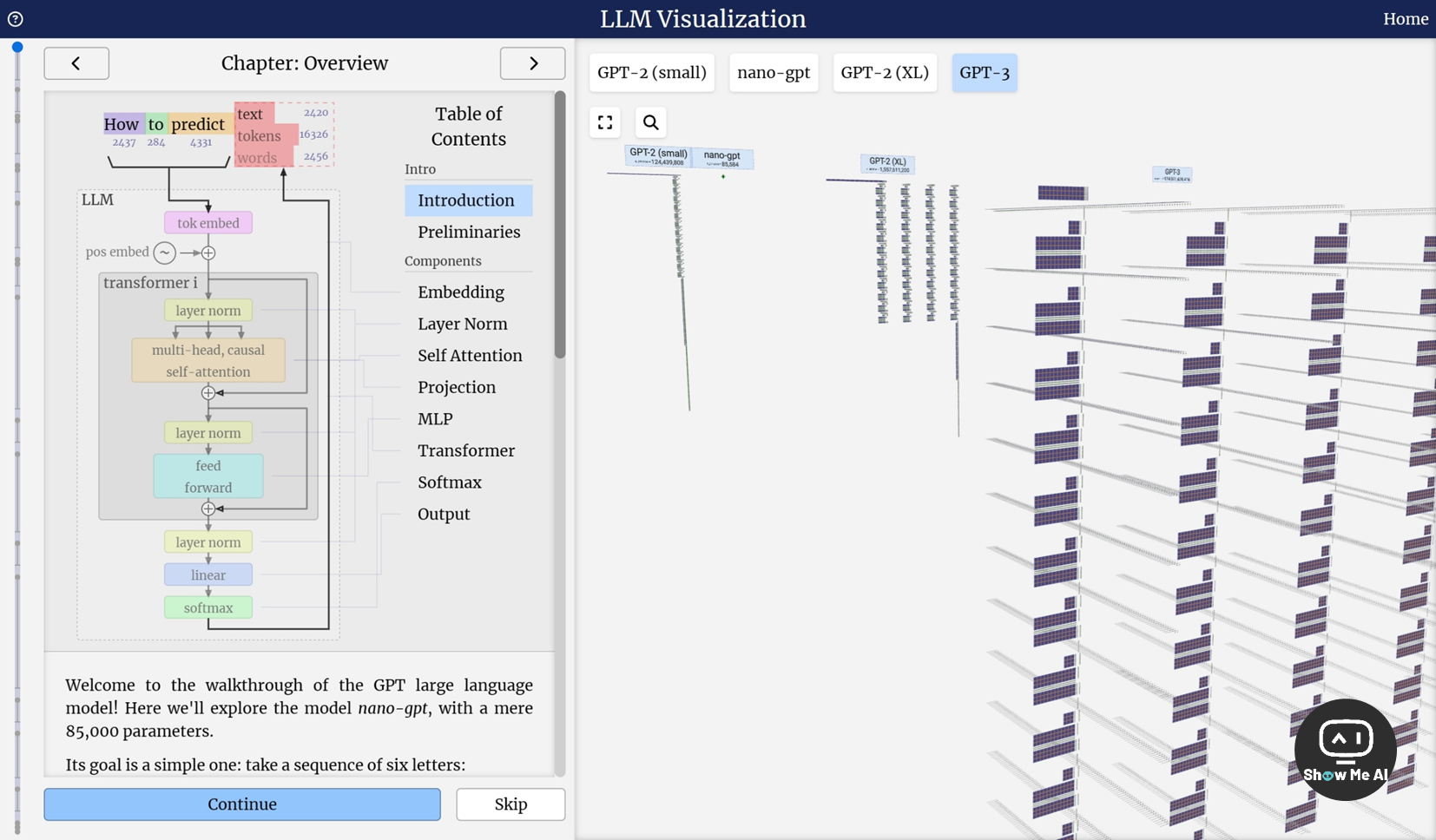Open MLP section in contents
Image resolution: width=1436 pixels, height=840 pixels.
[468, 419]
